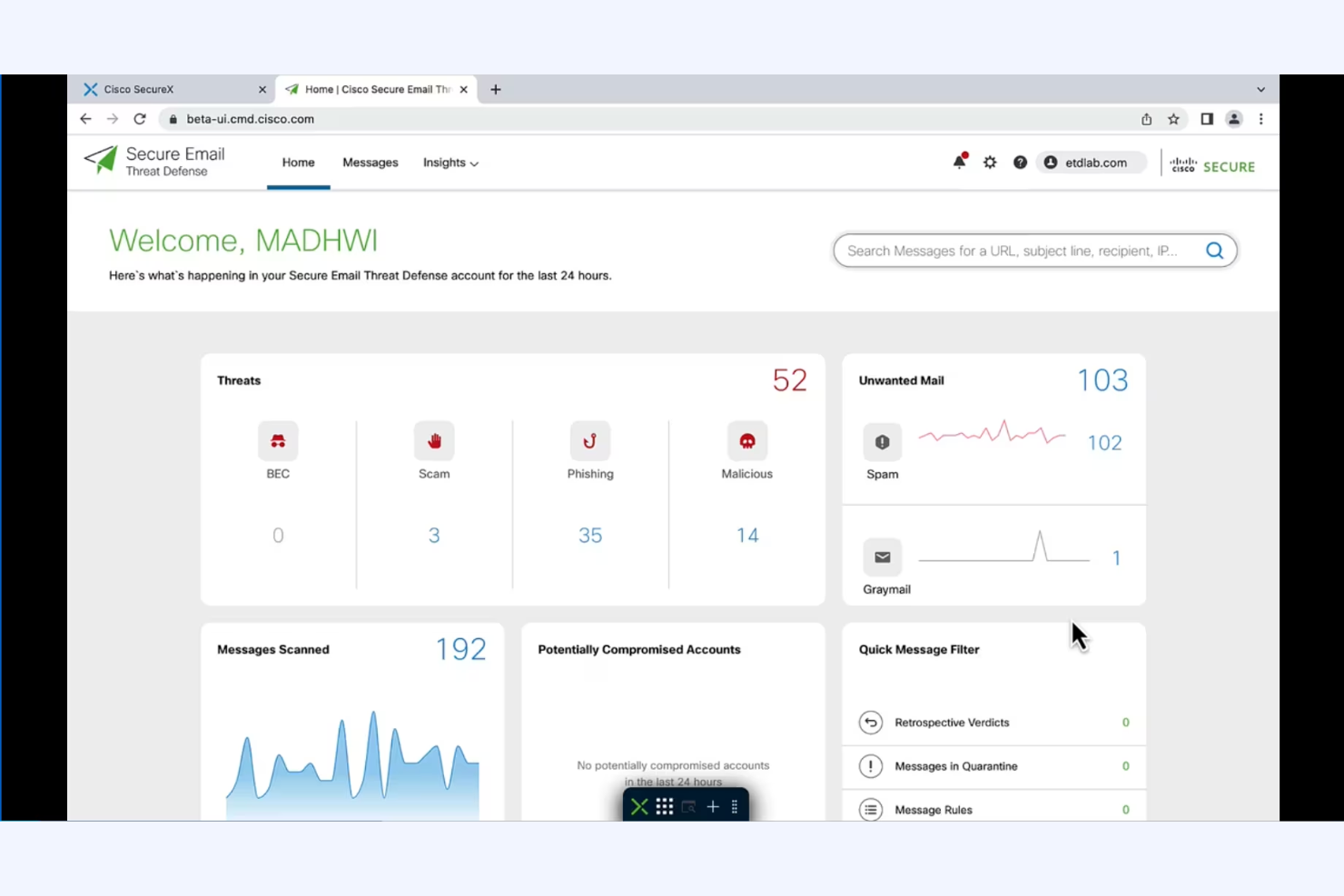Image resolution: width=1344 pixels, height=896 pixels.
Task: Click the Phishing hook icon
Action: [590, 441]
